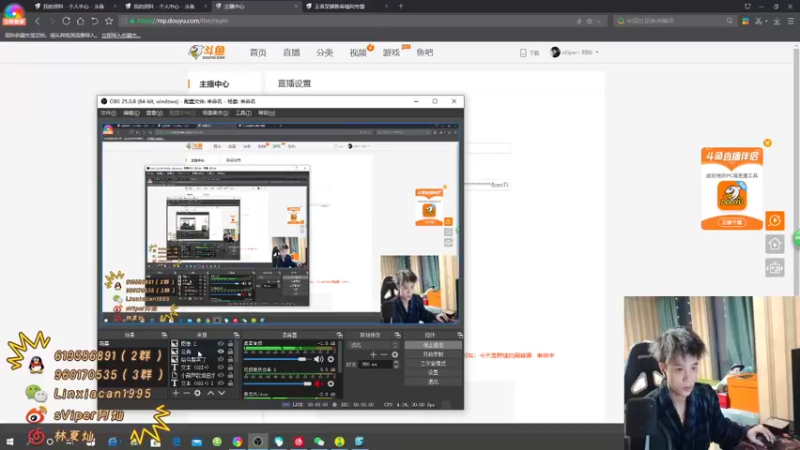This screenshot has height=450, width=800.
Task: Undock the OBS Mixer panel
Action: (339, 335)
